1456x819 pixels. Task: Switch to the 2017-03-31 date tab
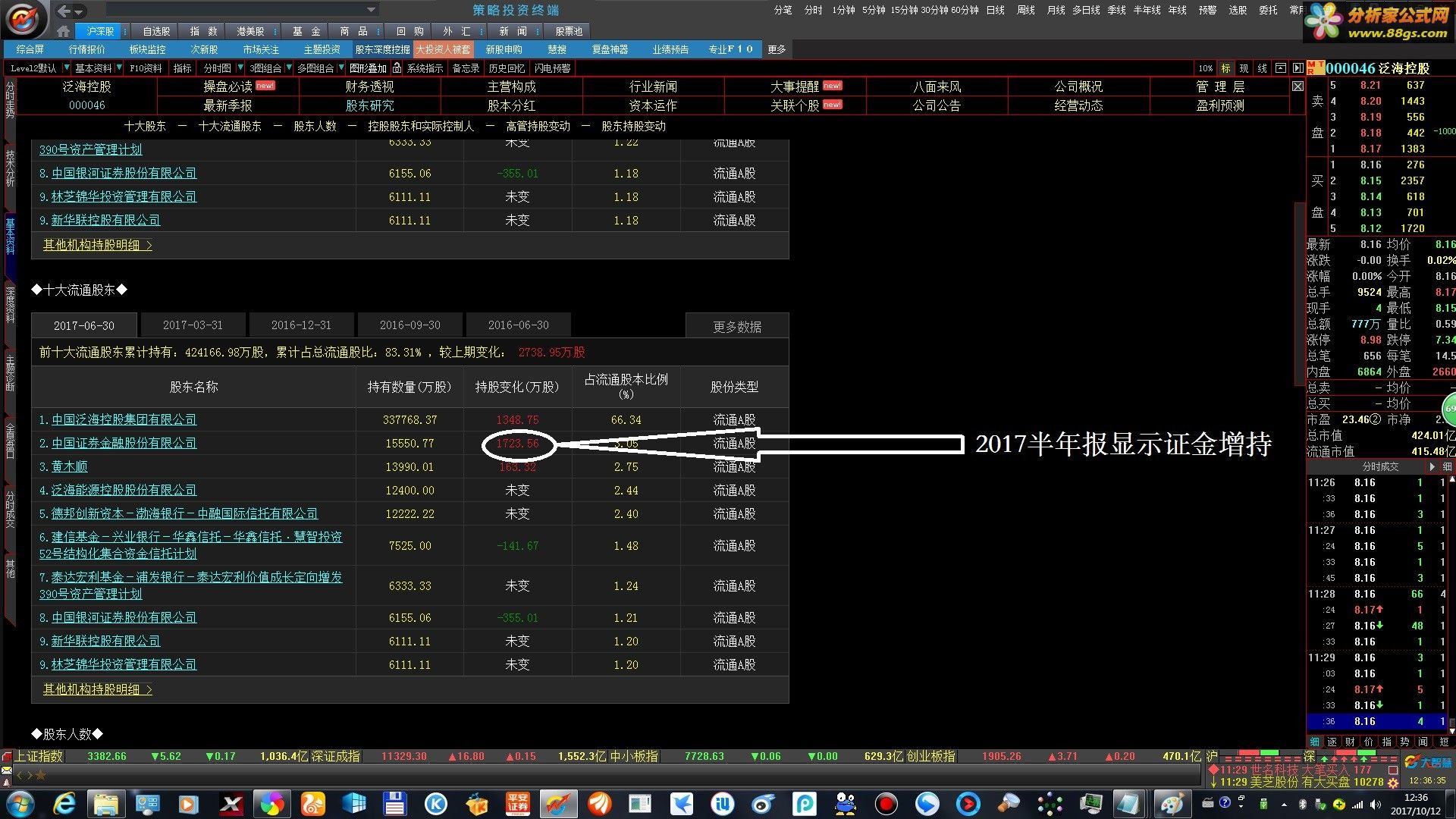pyautogui.click(x=193, y=325)
